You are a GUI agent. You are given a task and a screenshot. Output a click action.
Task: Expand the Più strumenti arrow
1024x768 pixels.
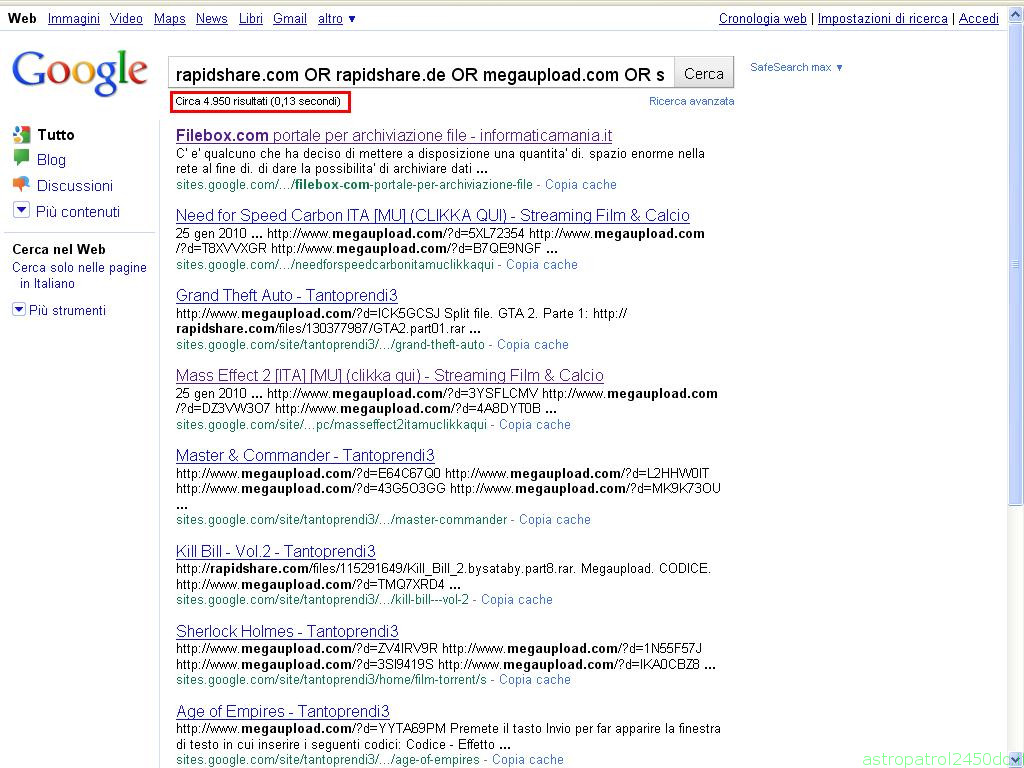tap(19, 310)
